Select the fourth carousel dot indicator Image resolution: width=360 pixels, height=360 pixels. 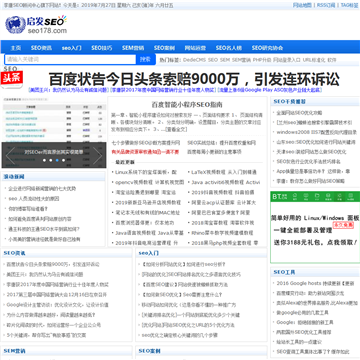63,160
